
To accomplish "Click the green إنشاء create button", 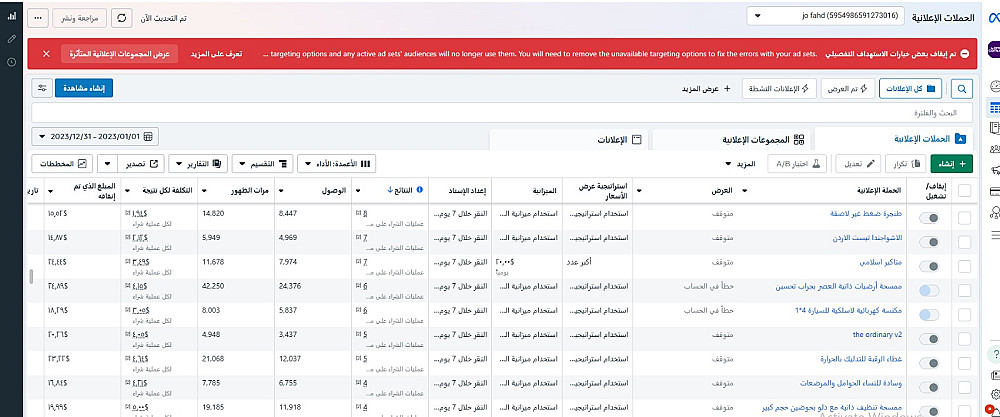I will coord(953,163).
